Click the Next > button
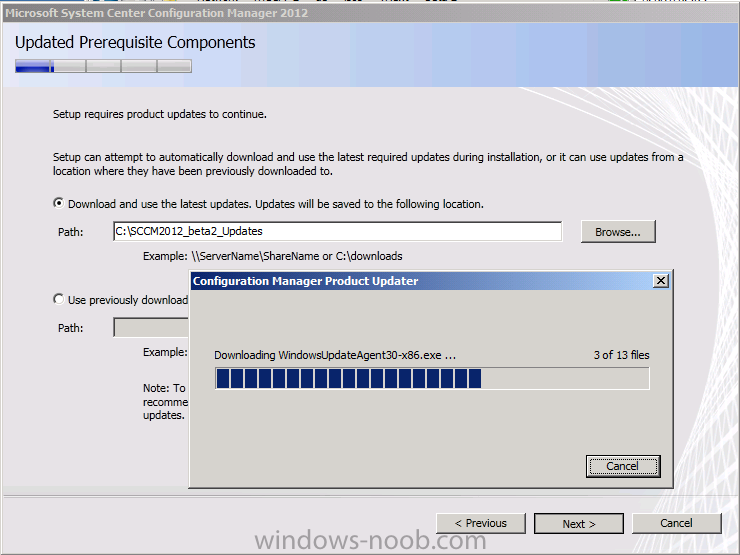Screen dimensions: 740x555 pos(579,524)
